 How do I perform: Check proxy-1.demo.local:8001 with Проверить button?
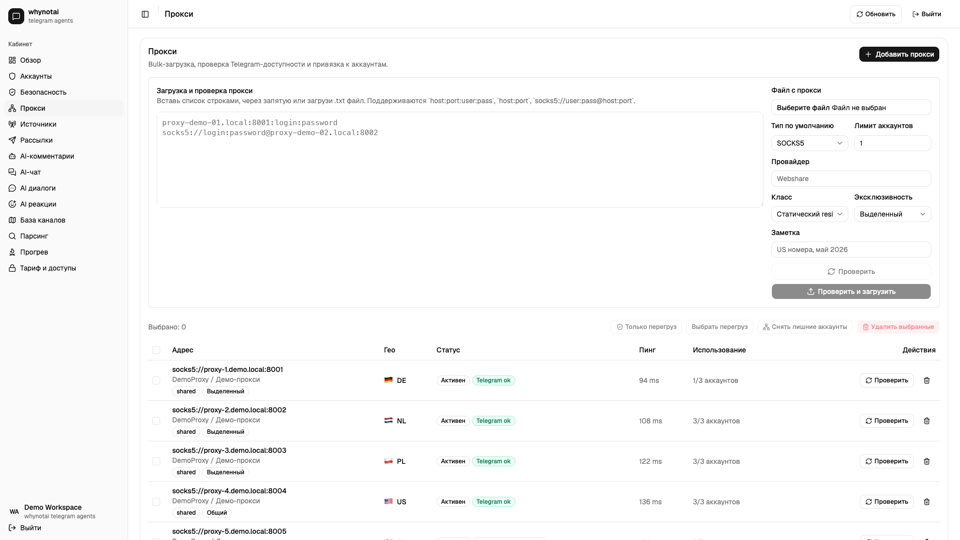click(887, 380)
